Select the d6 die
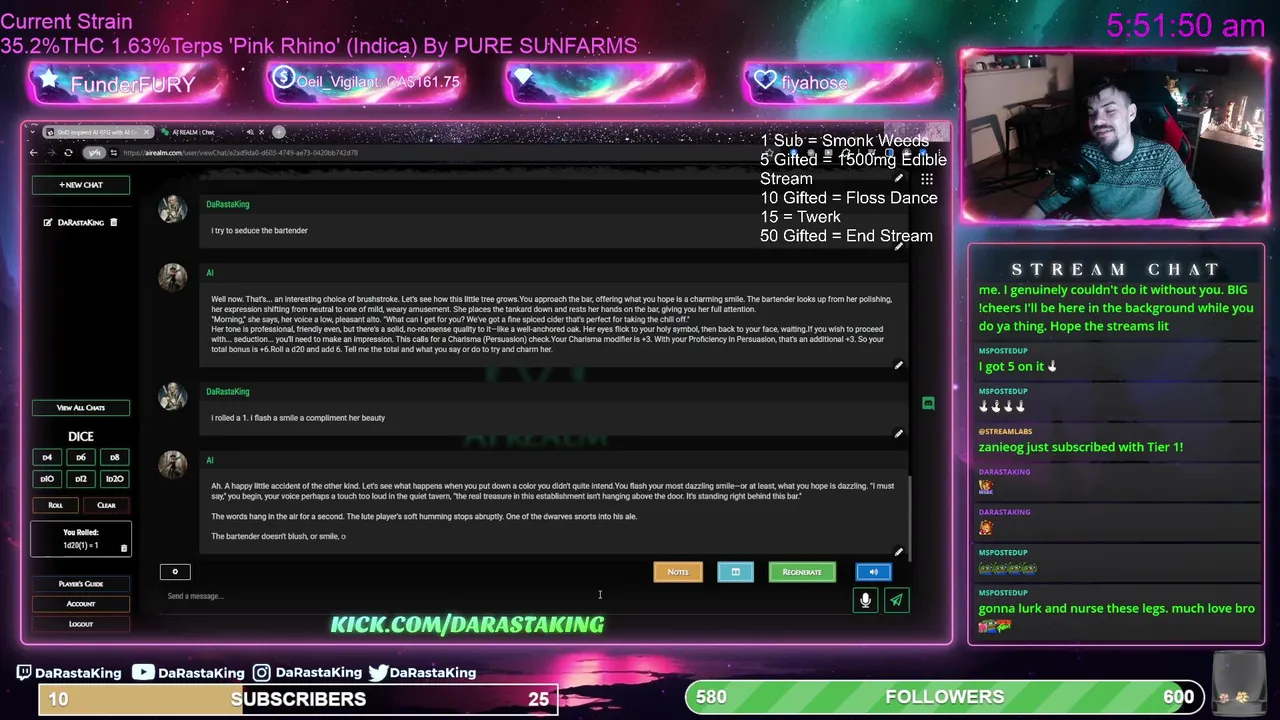Image resolution: width=1280 pixels, height=720 pixels. tap(81, 458)
